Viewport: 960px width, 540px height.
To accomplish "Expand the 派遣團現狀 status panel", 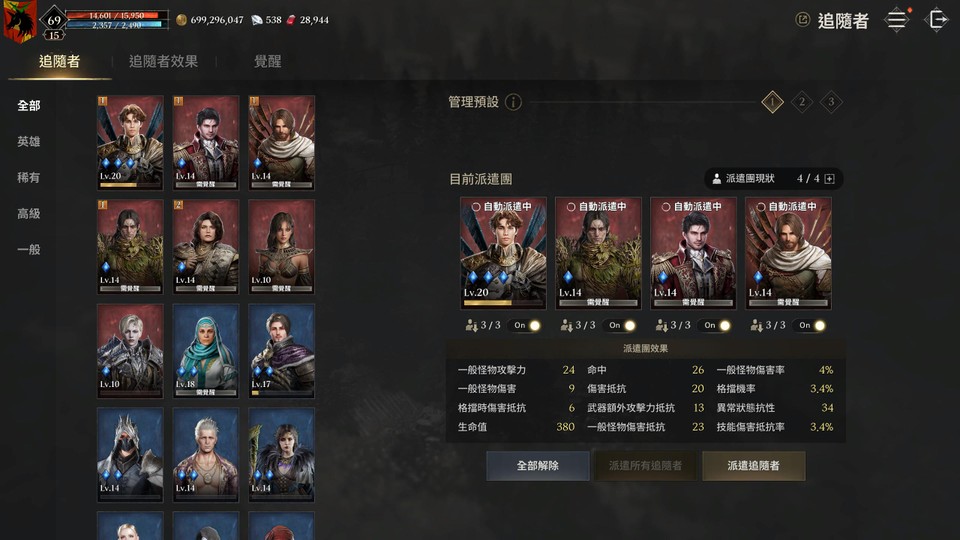I will point(773,179).
